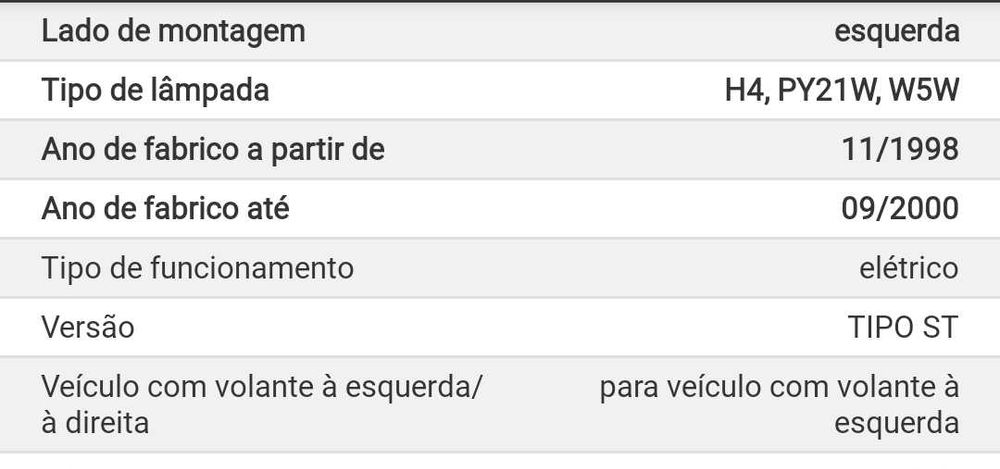Image resolution: width=1000 pixels, height=469 pixels.
Task: Select the '09/2000' end date value
Action: pos(900,209)
